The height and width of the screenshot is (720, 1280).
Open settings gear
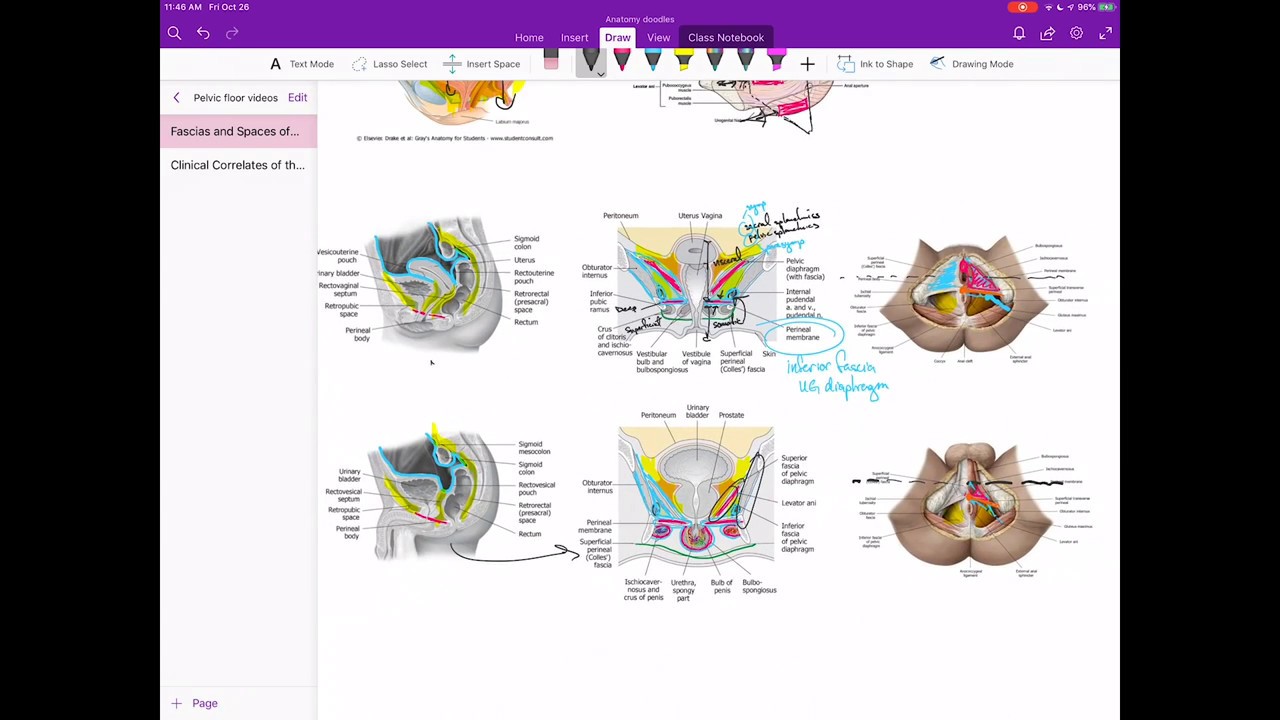(1076, 34)
